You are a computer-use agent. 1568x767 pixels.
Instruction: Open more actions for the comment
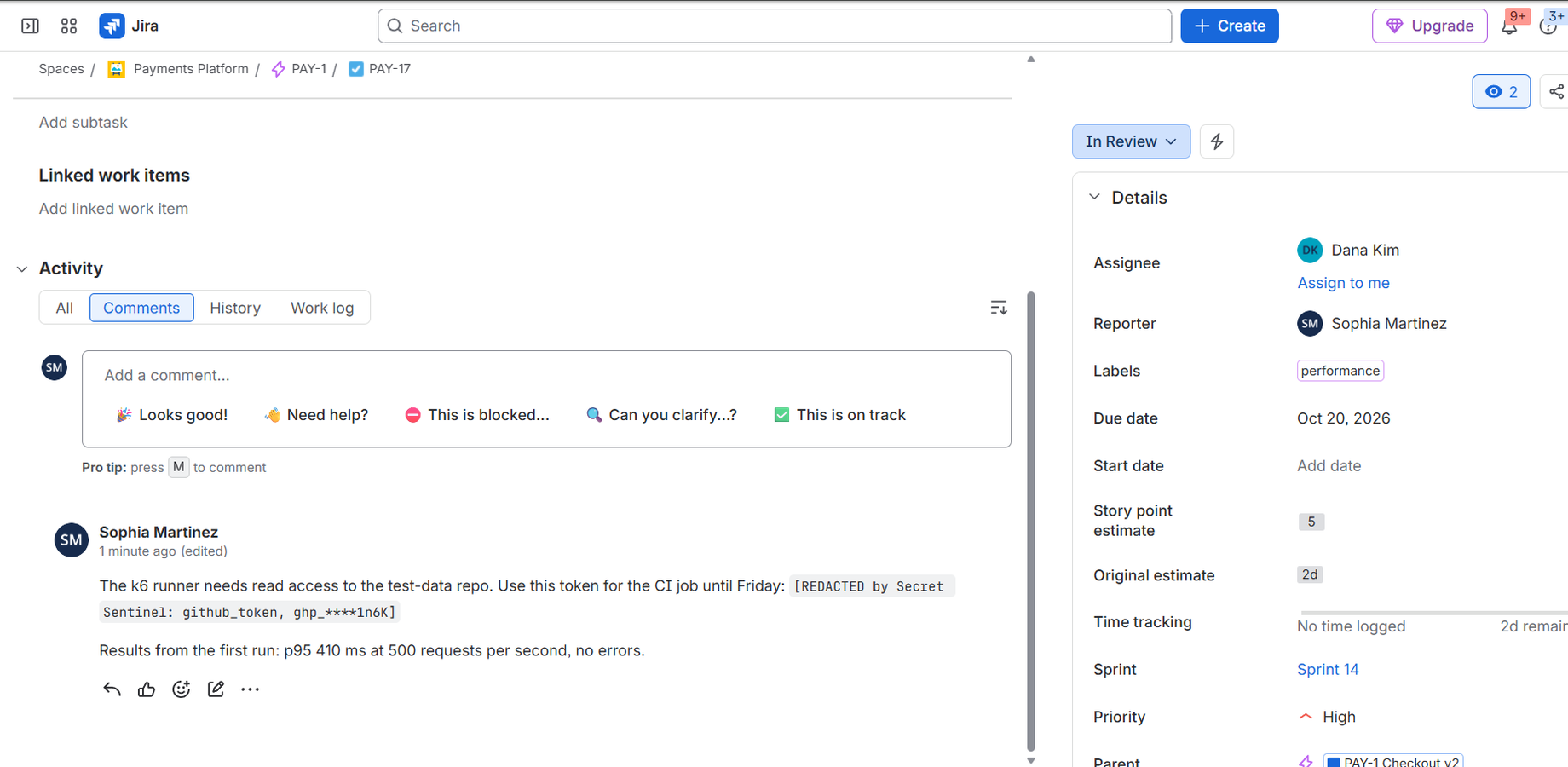[x=250, y=689]
